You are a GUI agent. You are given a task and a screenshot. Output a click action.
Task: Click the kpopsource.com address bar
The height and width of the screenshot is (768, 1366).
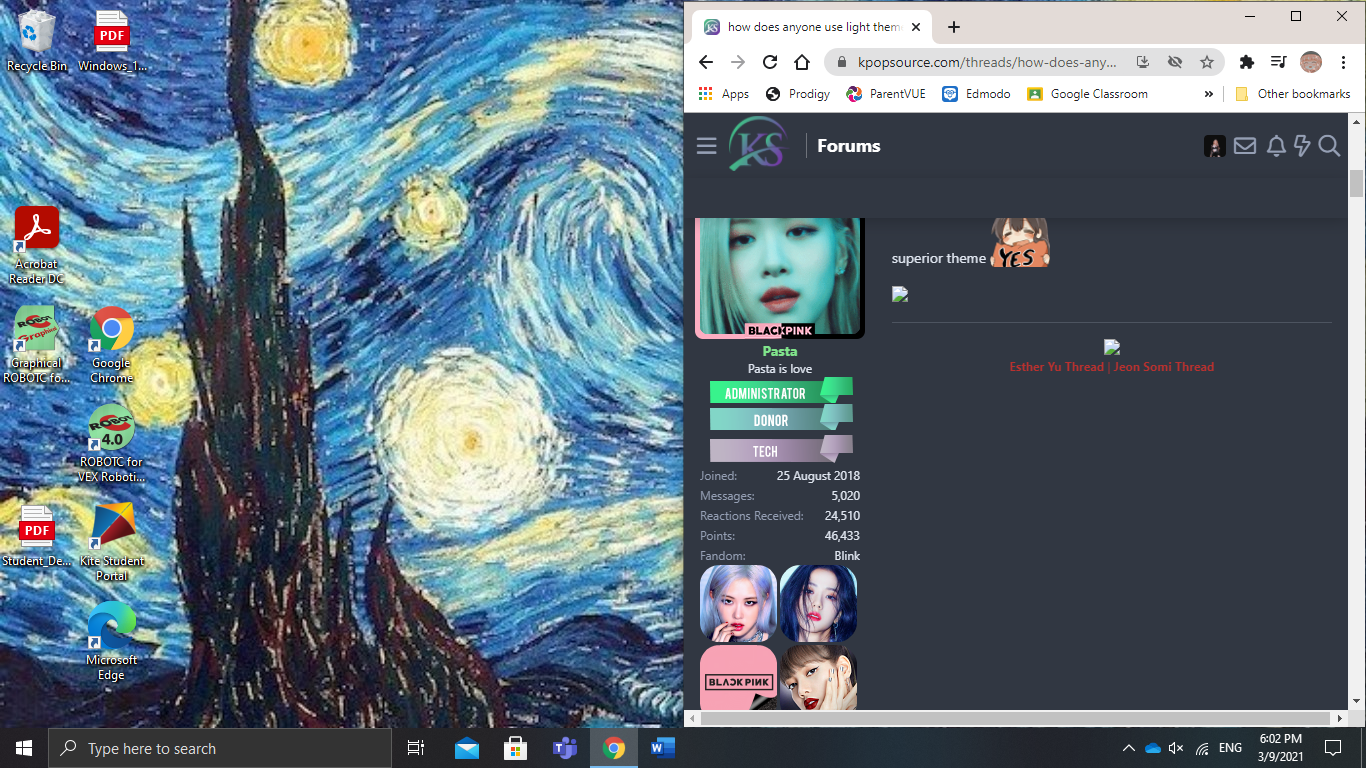[988, 62]
